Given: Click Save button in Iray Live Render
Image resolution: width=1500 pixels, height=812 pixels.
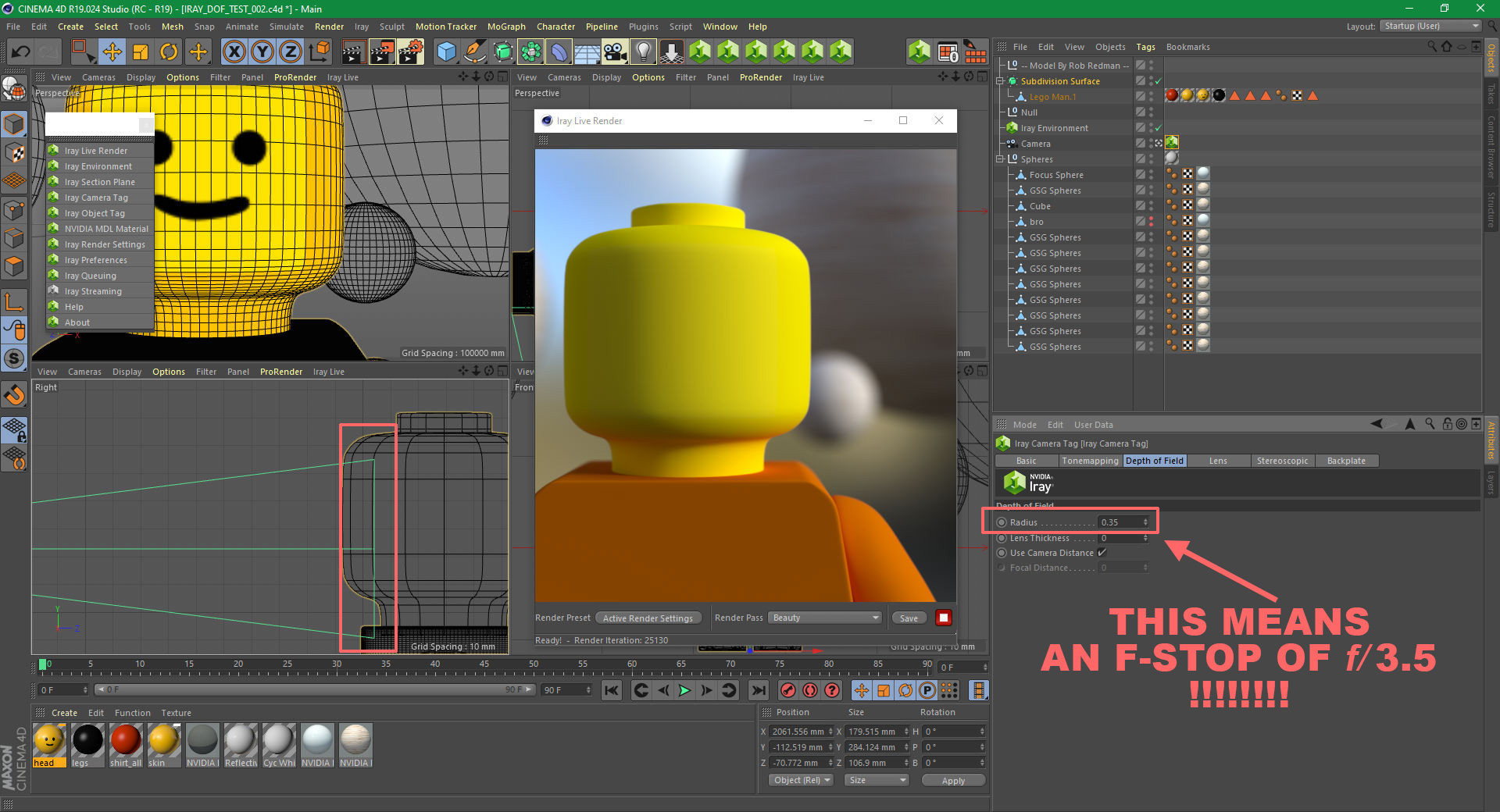Looking at the screenshot, I should point(909,618).
